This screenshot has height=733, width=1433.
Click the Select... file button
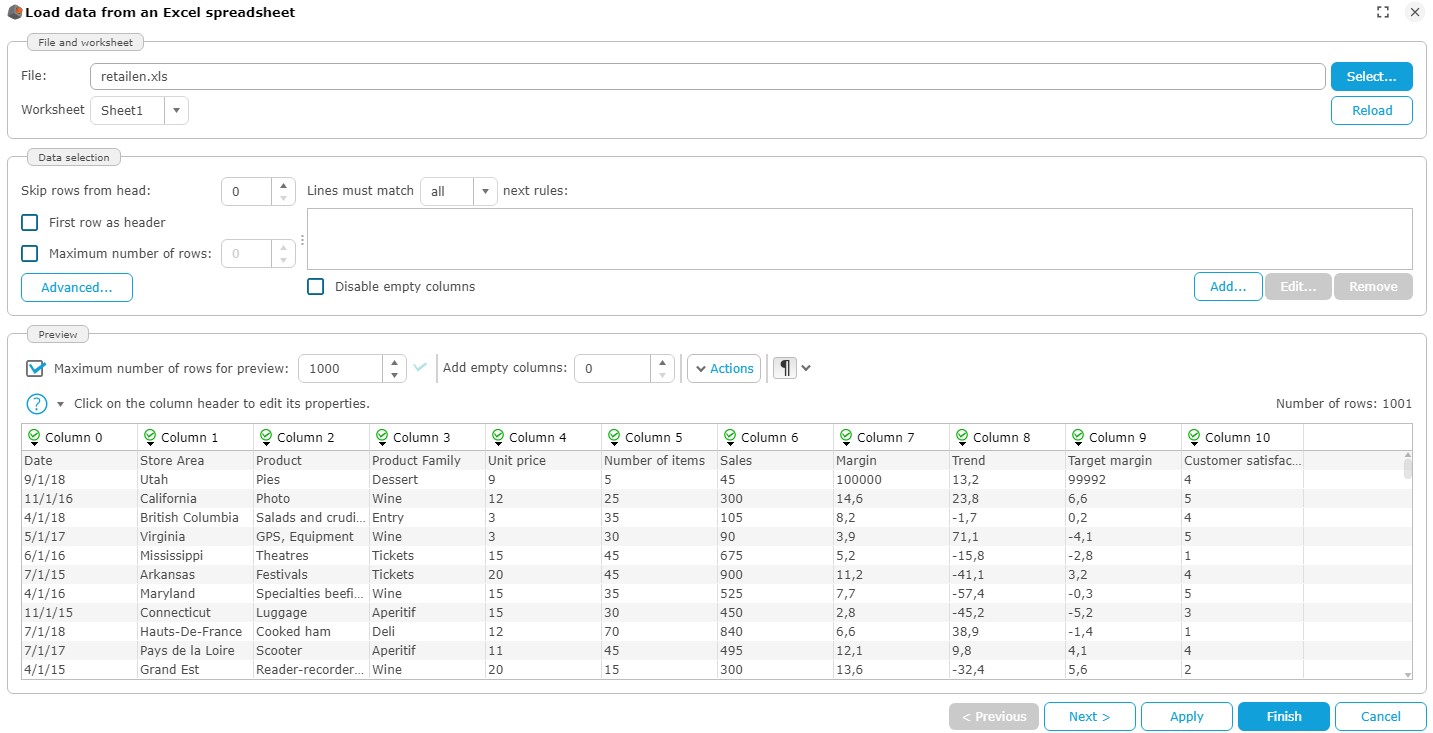[1370, 77]
